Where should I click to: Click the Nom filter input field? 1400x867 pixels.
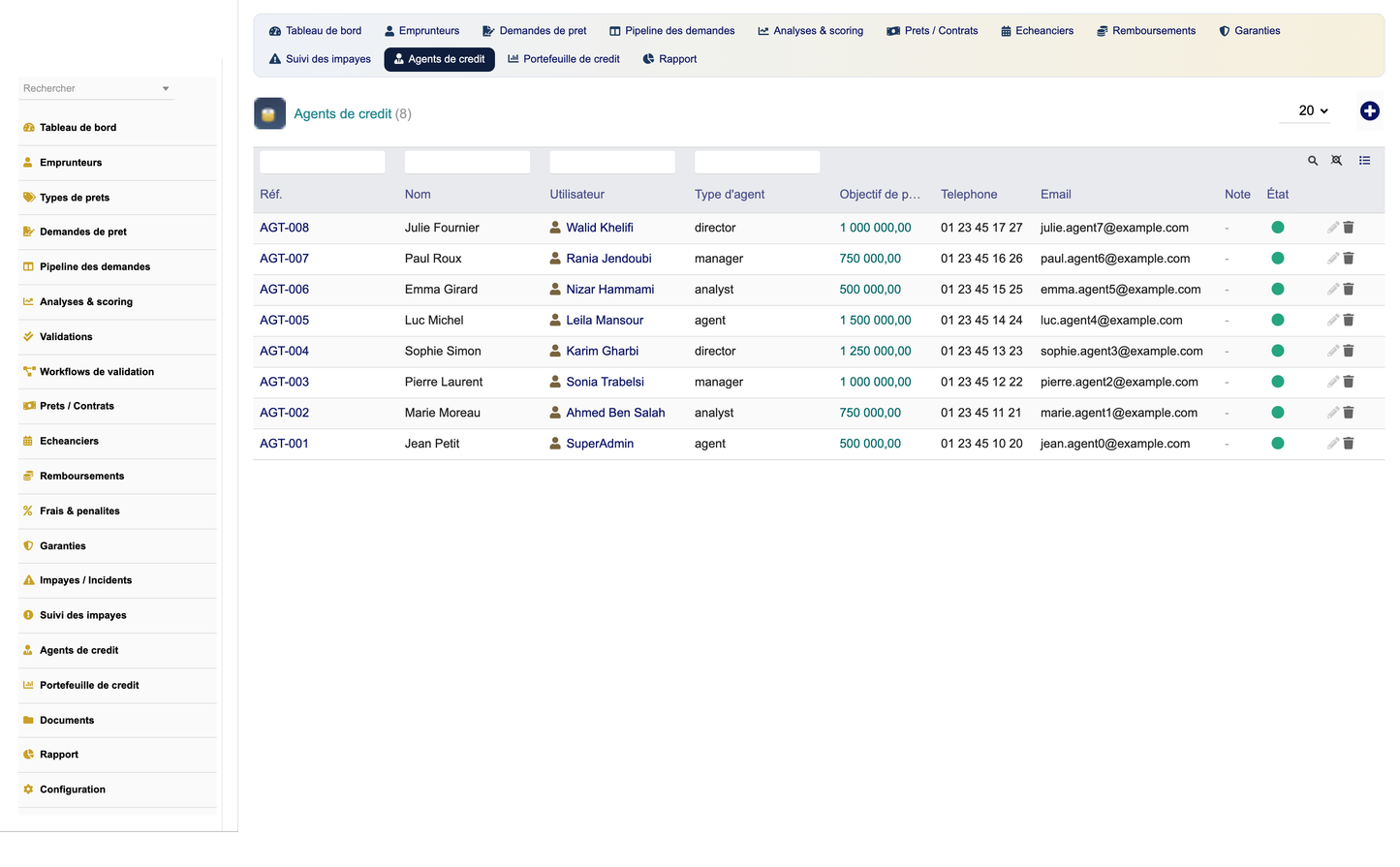[x=467, y=162]
